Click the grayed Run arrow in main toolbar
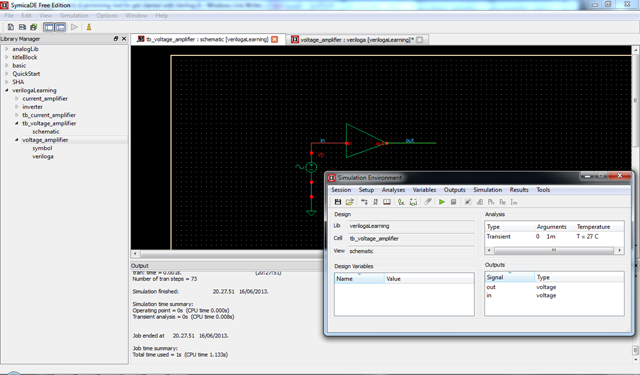This screenshot has height=375, width=640. coord(74,27)
